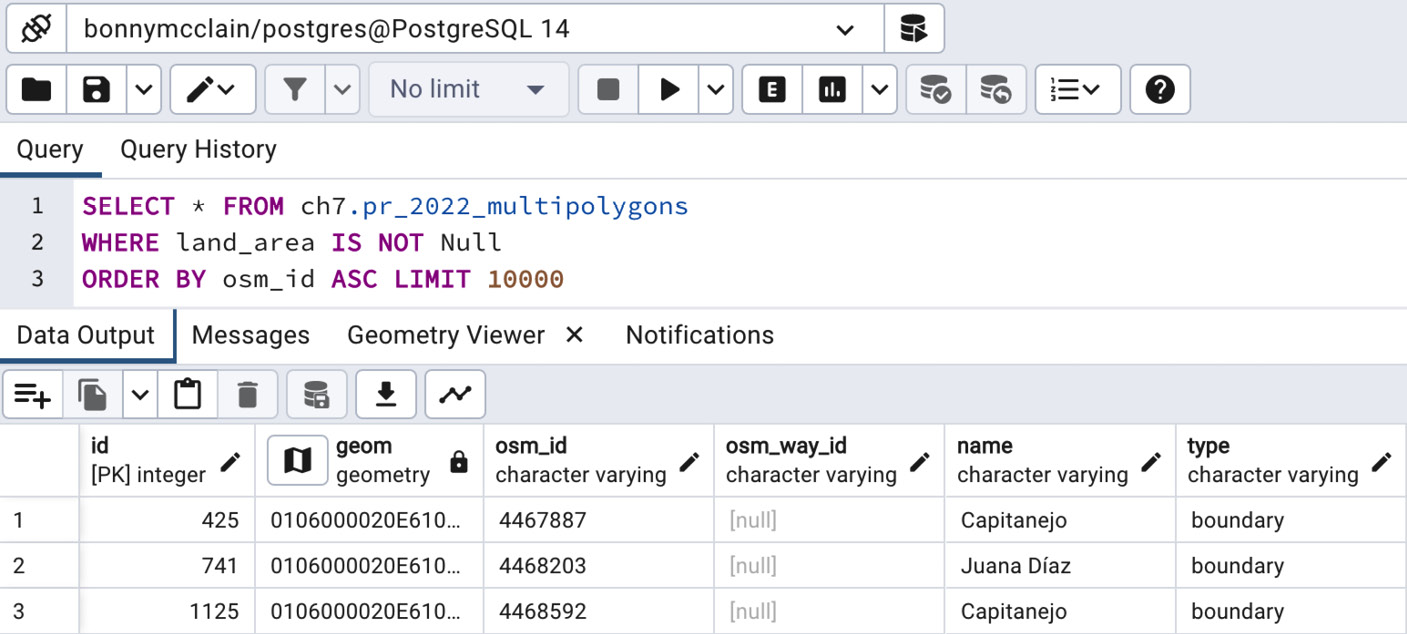1407x634 pixels.
Task: Switch to the Query History tab
Action: point(197,149)
